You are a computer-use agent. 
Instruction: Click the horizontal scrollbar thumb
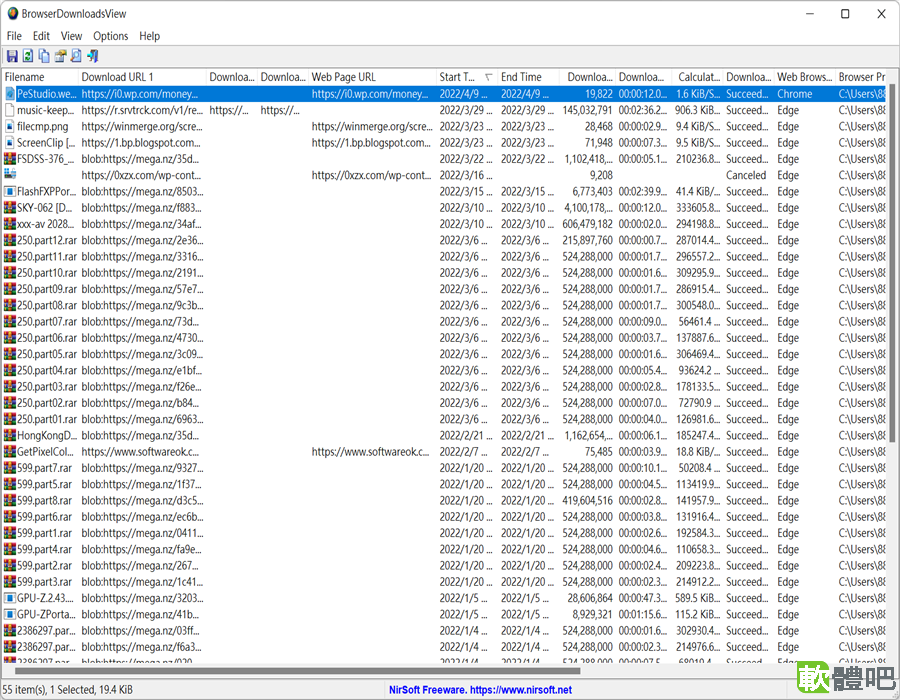[x=297, y=671]
